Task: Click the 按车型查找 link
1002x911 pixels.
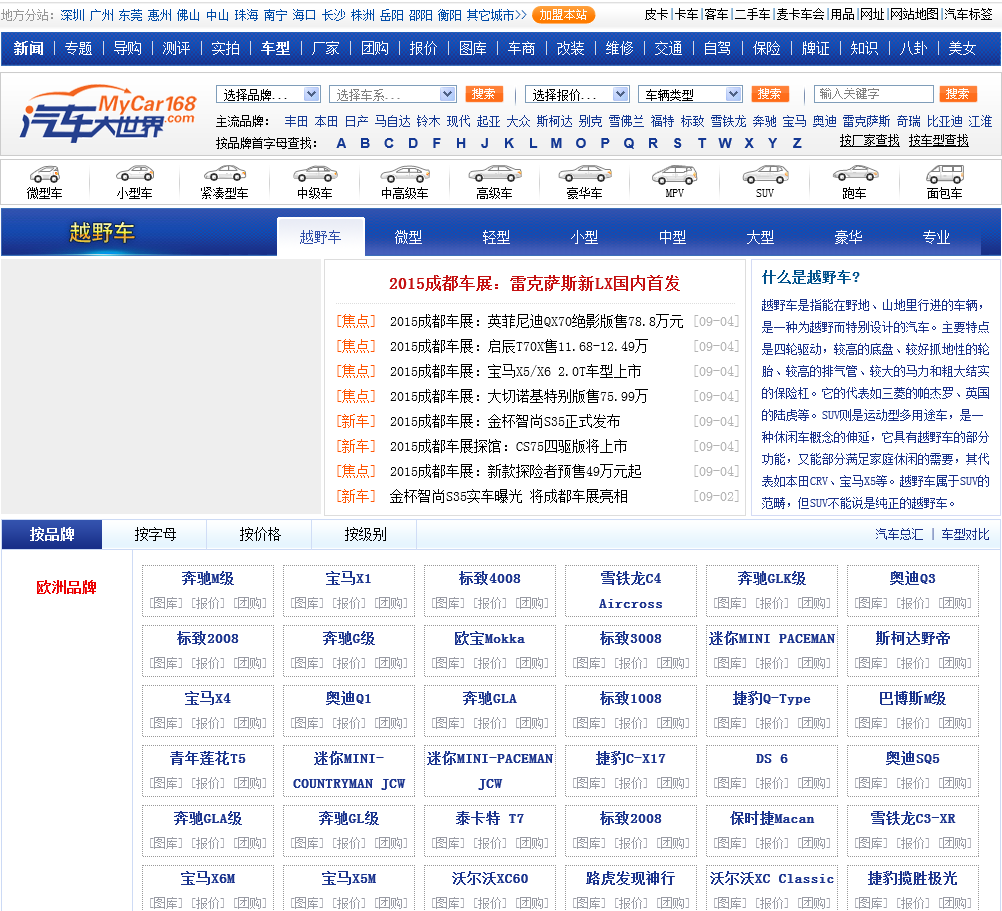Action: pyautogui.click(x=938, y=141)
